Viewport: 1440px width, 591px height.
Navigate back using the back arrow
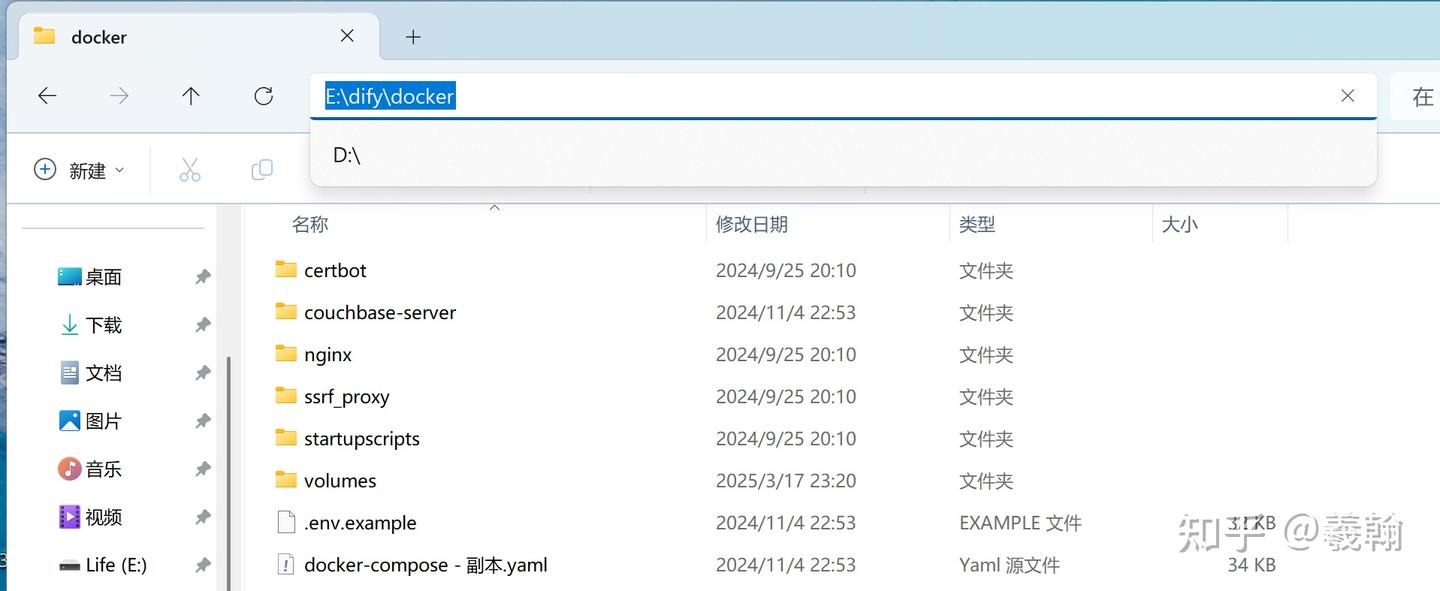(47, 96)
